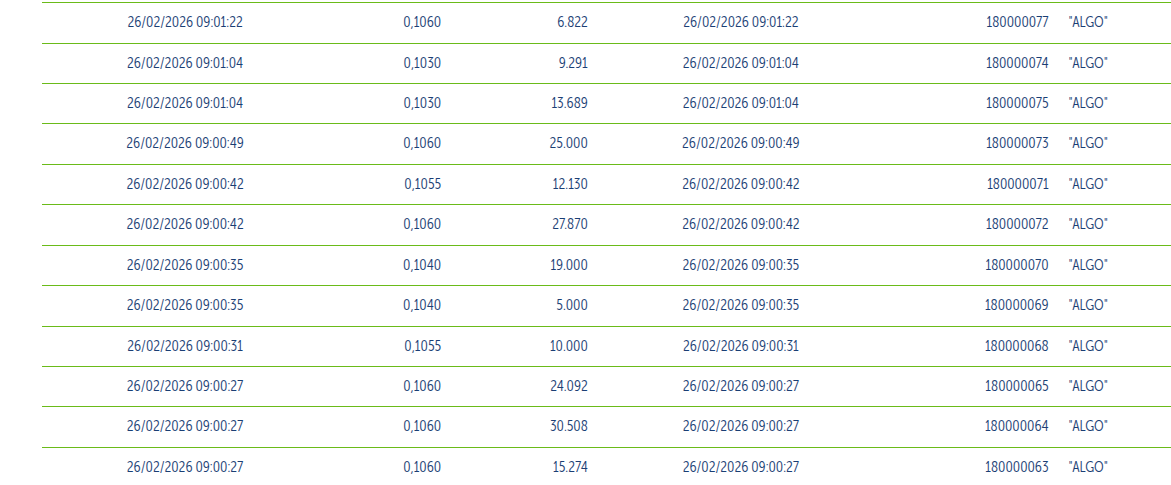The width and height of the screenshot is (1171, 485).
Task: Select trade ID 180000068
Action: tap(1016, 346)
